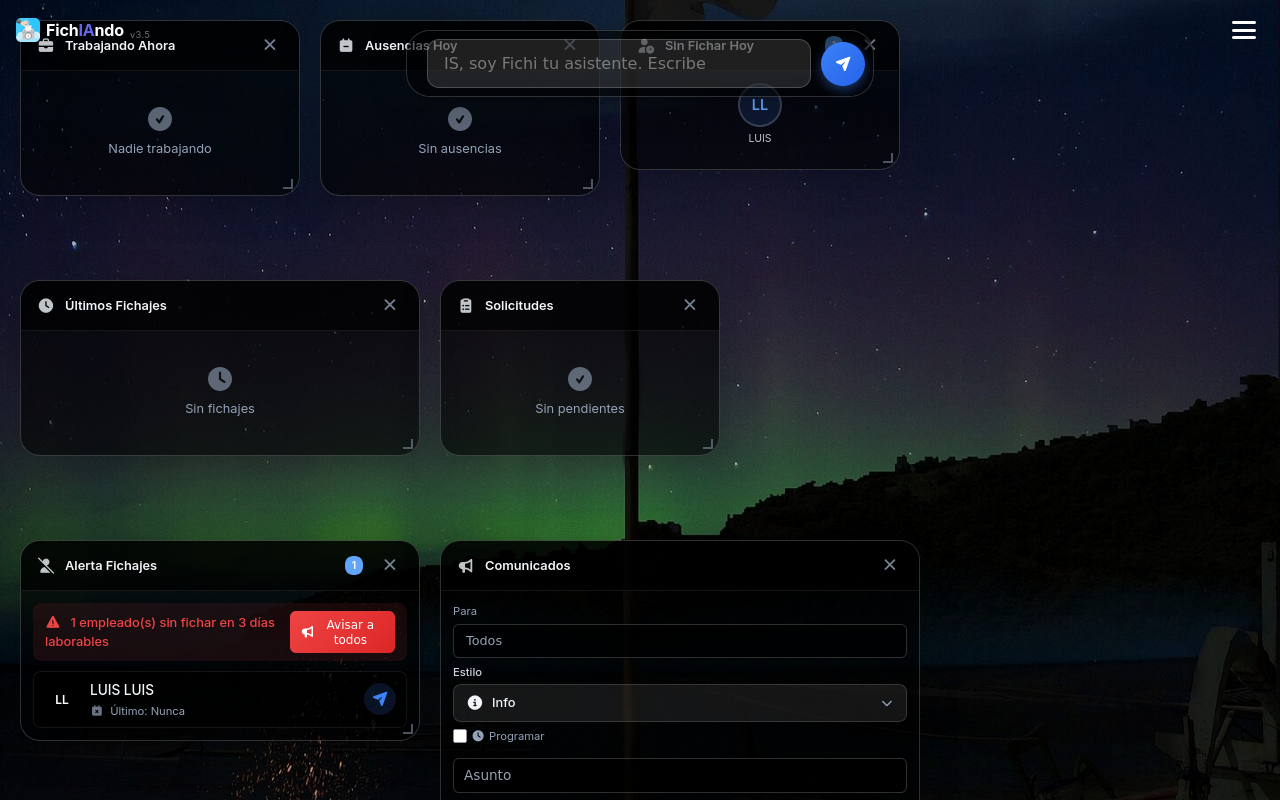Close the Solicitudes widget
The width and height of the screenshot is (1280, 800).
pyautogui.click(x=690, y=305)
